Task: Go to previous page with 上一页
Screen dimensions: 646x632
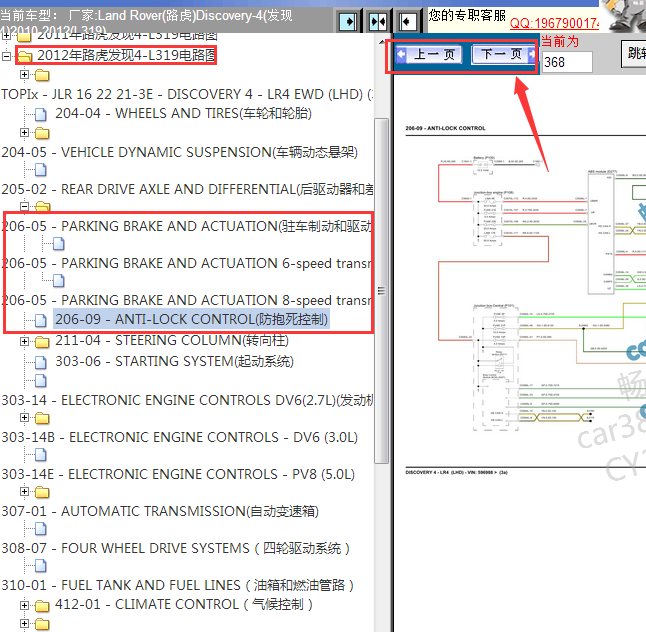Action: click(429, 54)
